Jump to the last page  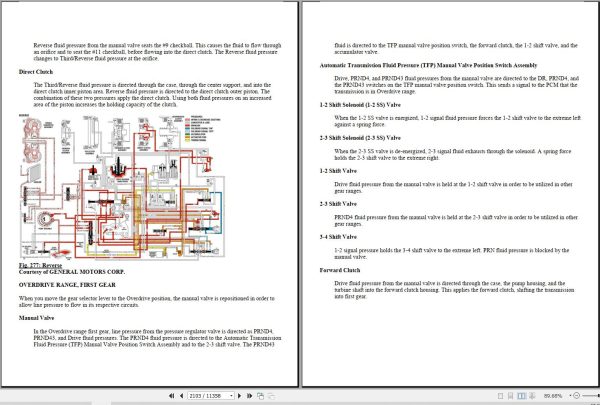click(x=249, y=396)
